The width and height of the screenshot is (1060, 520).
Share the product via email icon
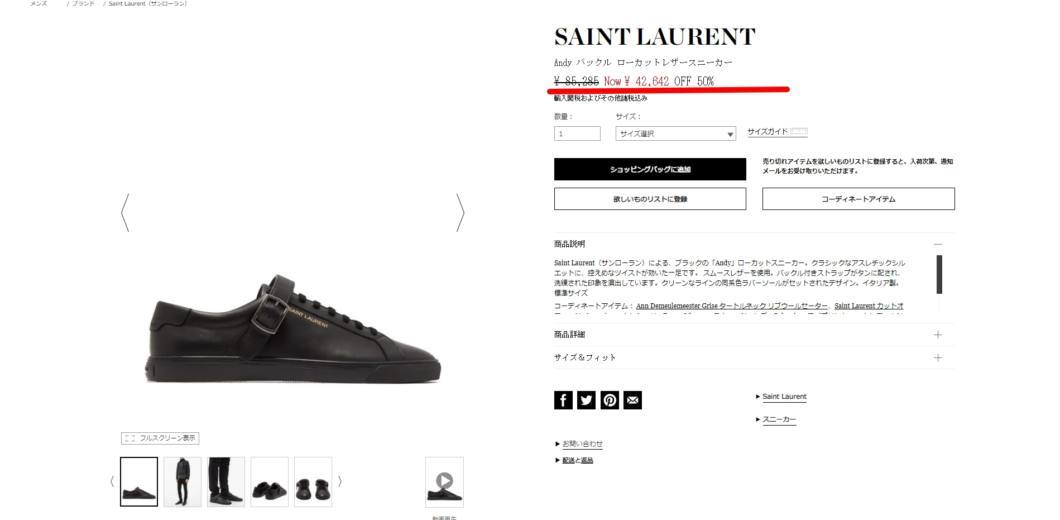pyautogui.click(x=633, y=400)
